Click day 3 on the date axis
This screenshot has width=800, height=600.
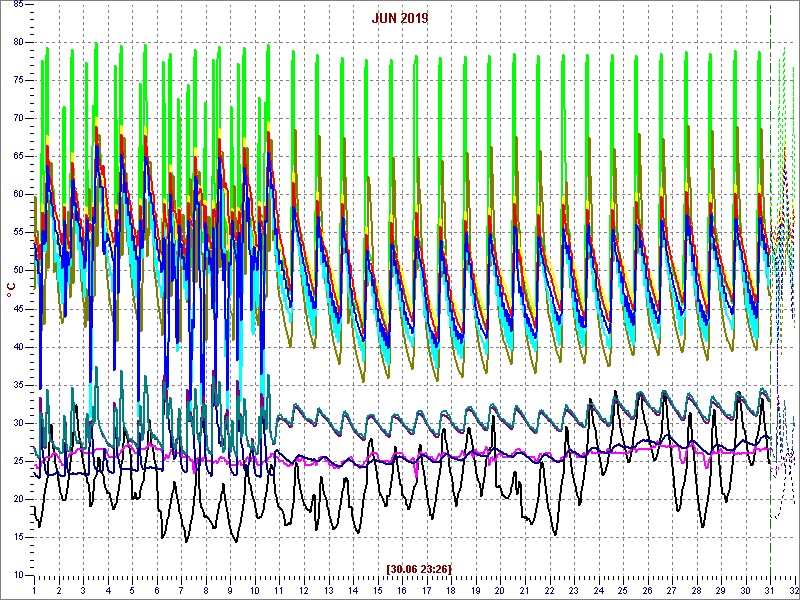point(83,591)
